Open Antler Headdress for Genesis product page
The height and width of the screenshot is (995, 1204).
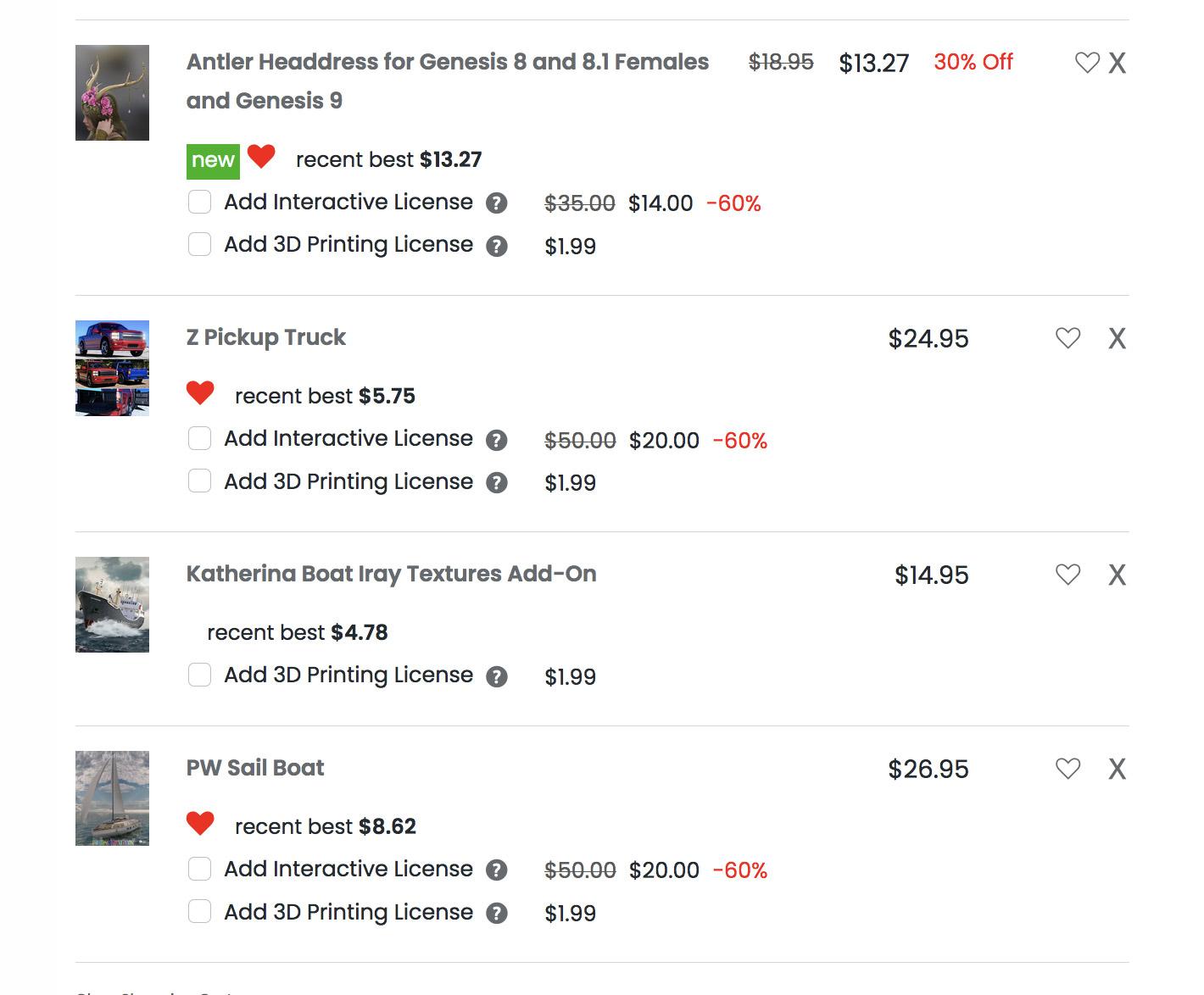point(447,63)
